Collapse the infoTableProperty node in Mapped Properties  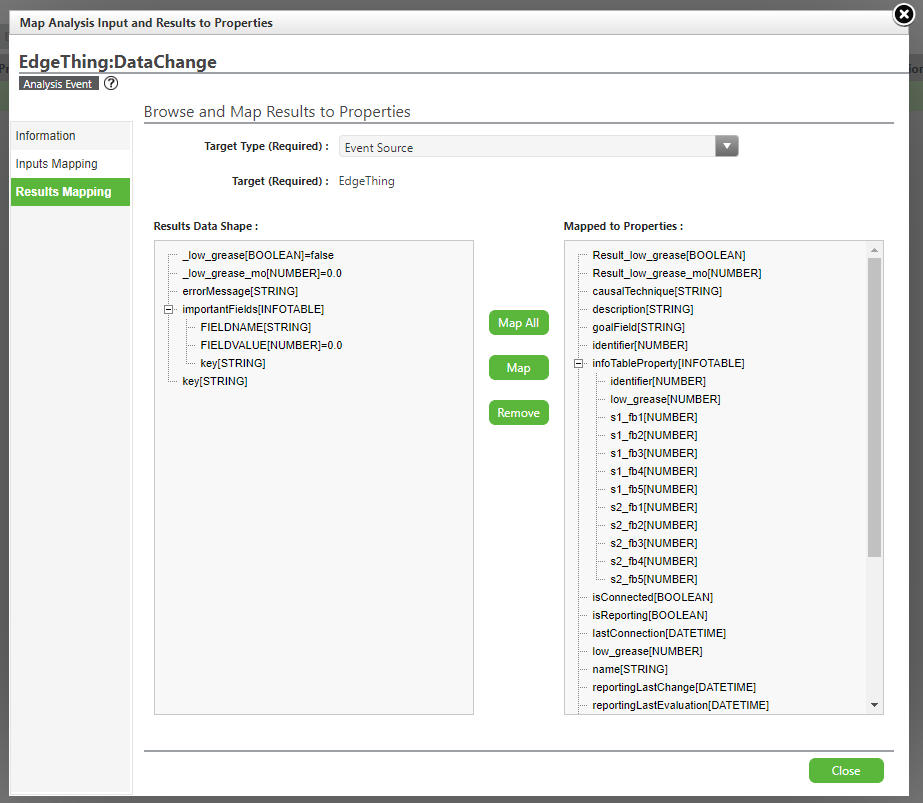578,363
